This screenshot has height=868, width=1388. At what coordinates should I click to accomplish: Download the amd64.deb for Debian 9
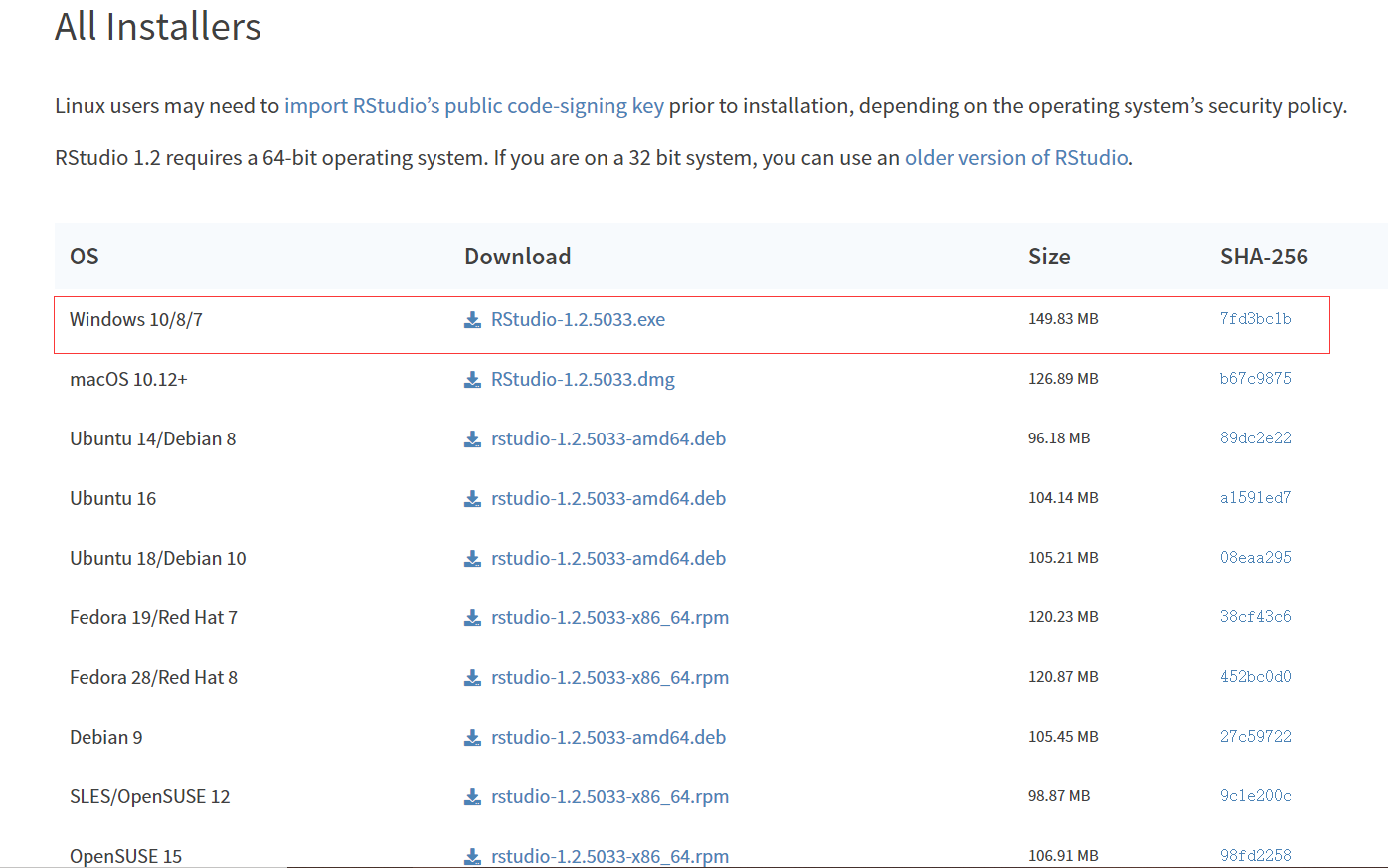608,738
